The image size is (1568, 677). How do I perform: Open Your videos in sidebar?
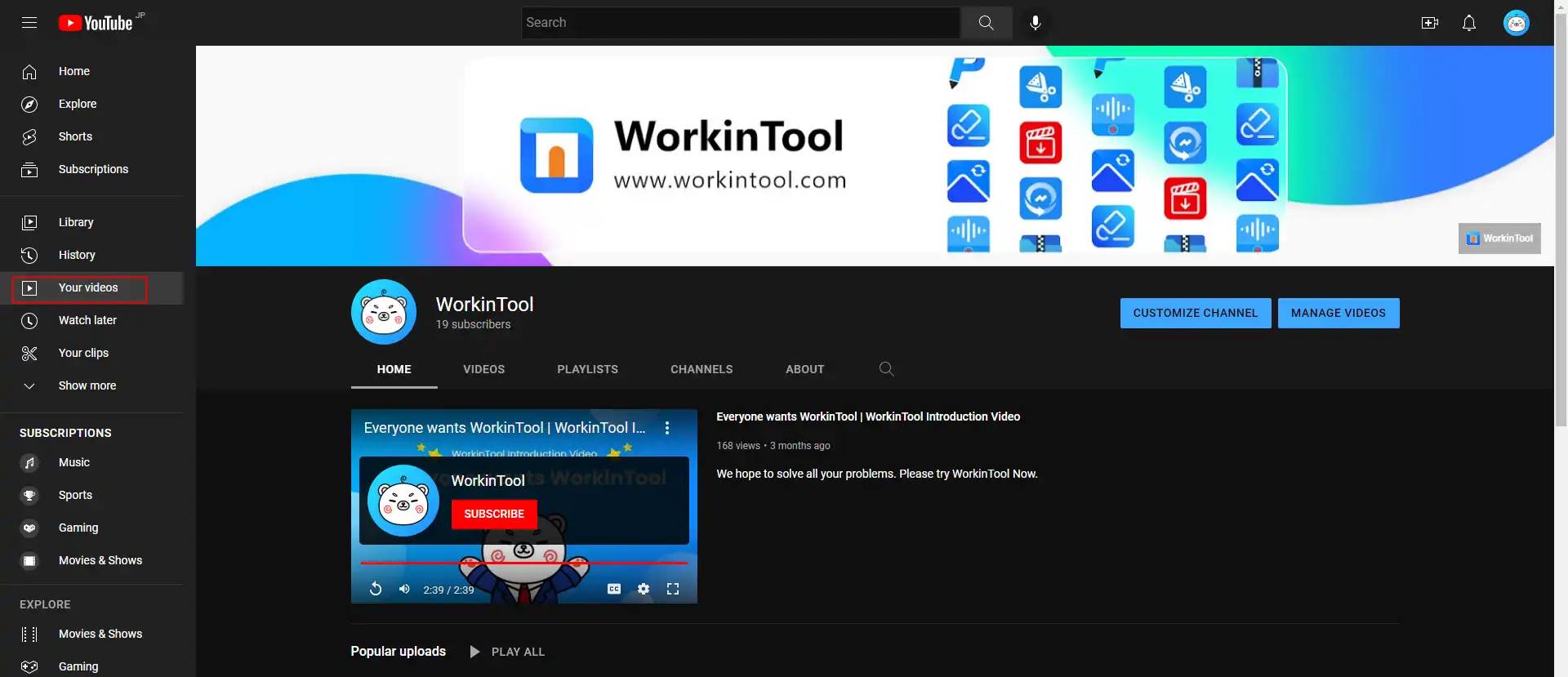pos(91,288)
